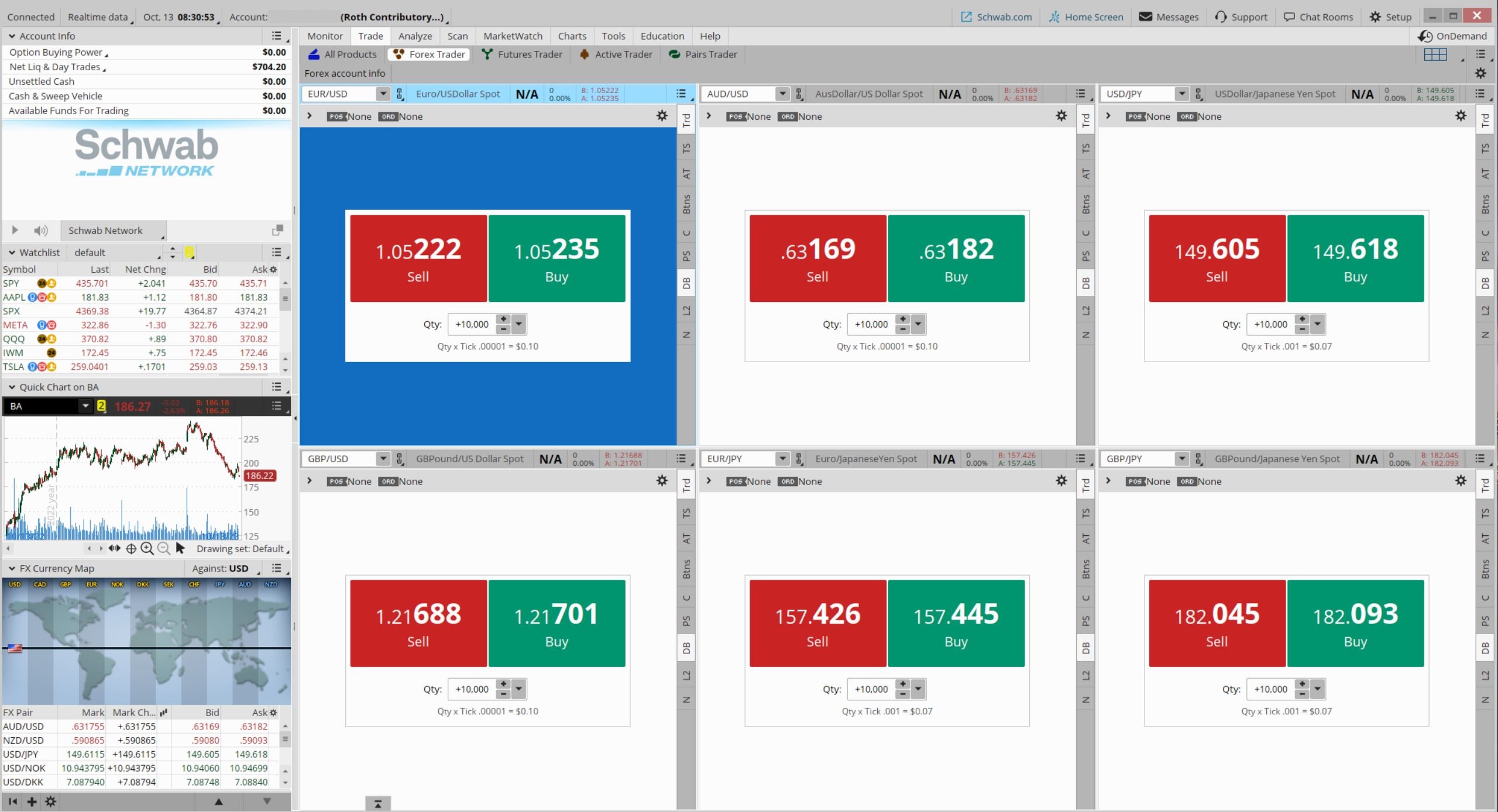
Task: Open BA symbol dropdown in quick chart
Action: pos(85,405)
